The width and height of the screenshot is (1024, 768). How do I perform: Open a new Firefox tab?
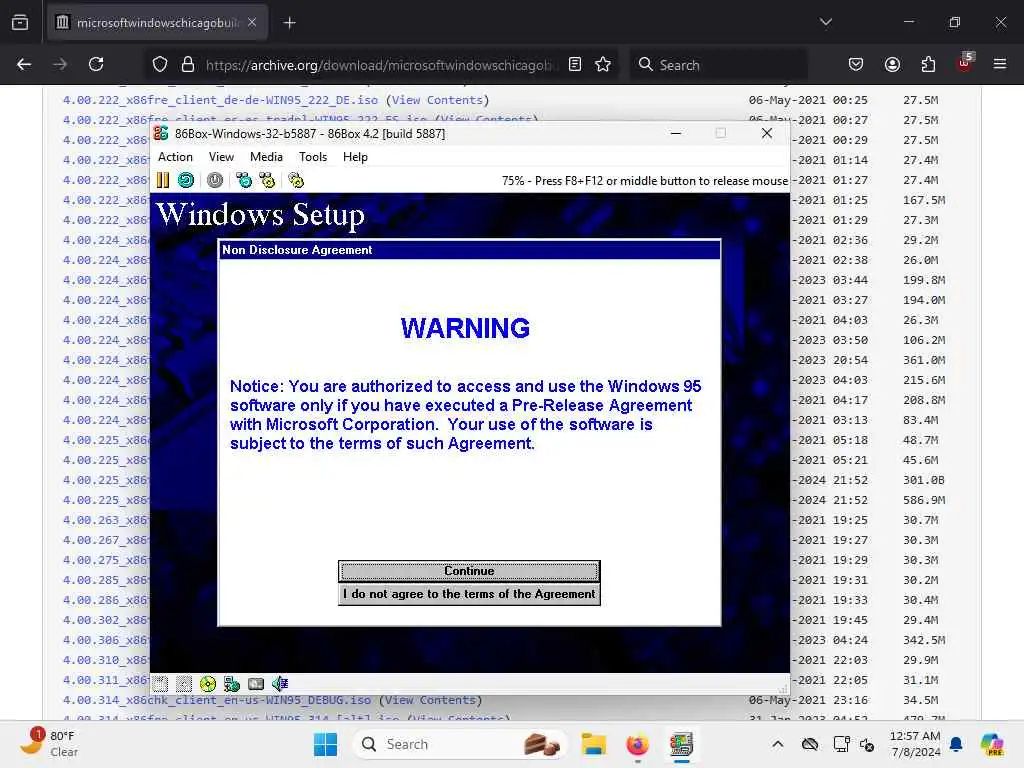(x=289, y=23)
